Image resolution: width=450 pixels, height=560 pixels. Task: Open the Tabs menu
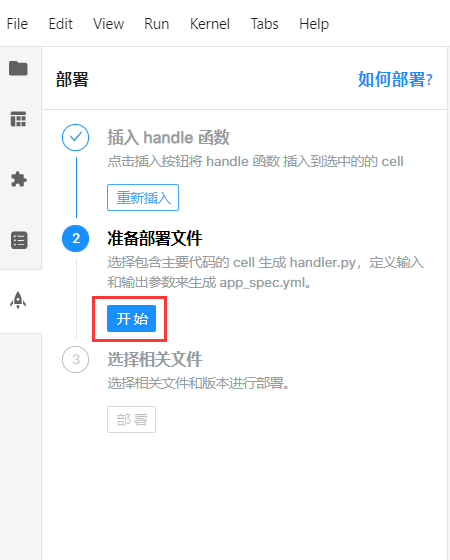click(x=264, y=24)
